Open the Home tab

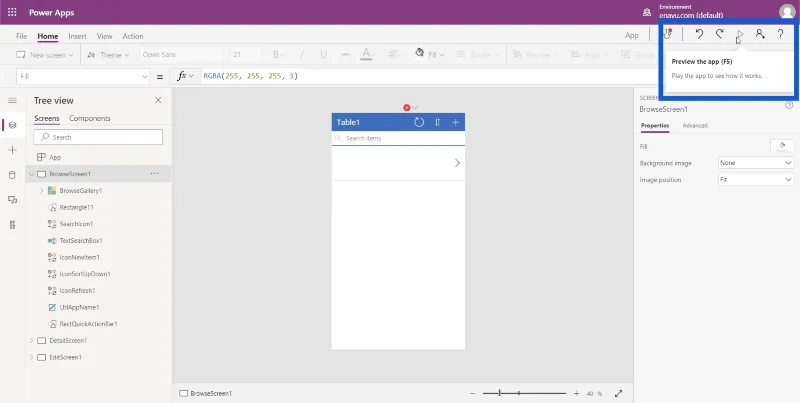(x=47, y=36)
